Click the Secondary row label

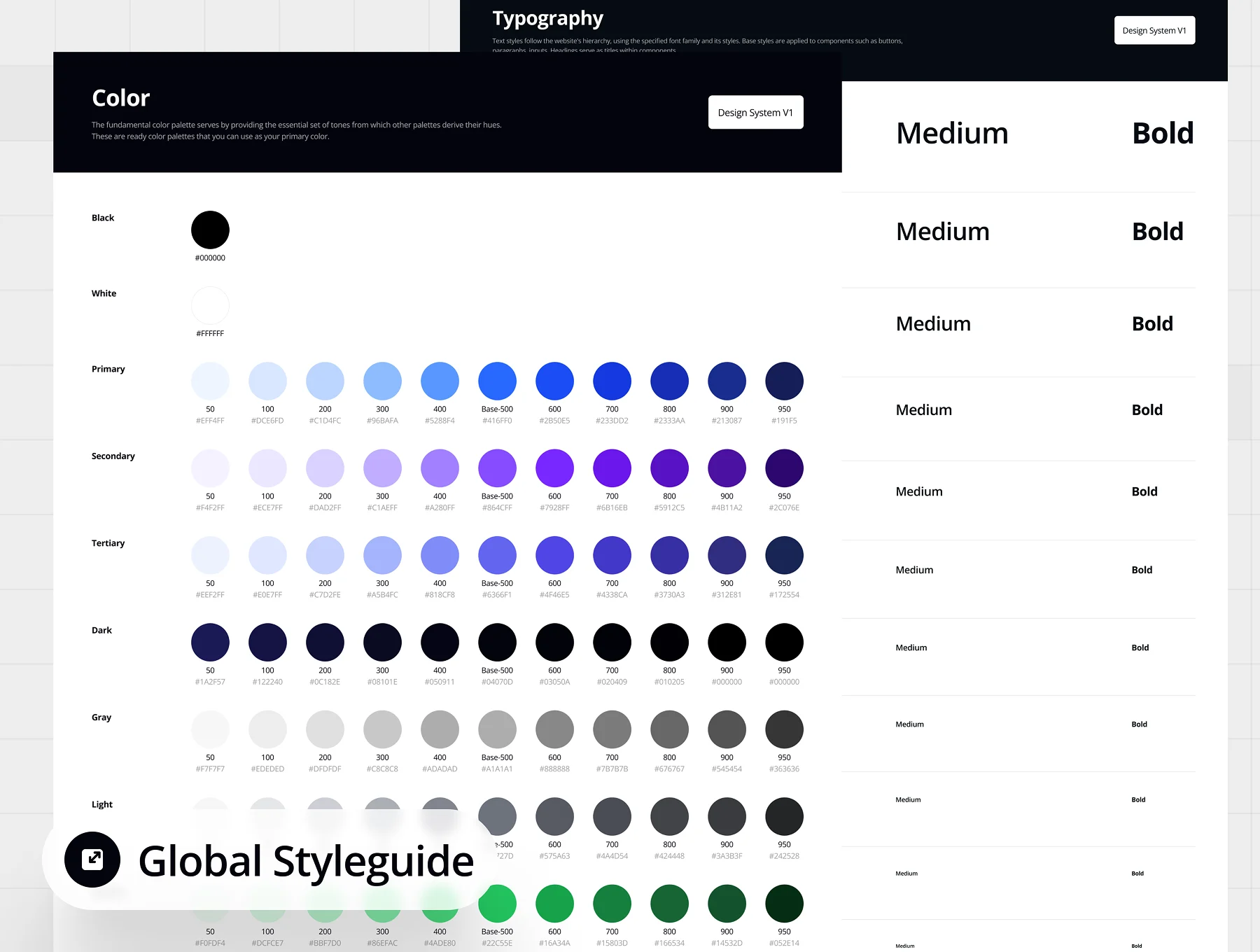pos(113,456)
